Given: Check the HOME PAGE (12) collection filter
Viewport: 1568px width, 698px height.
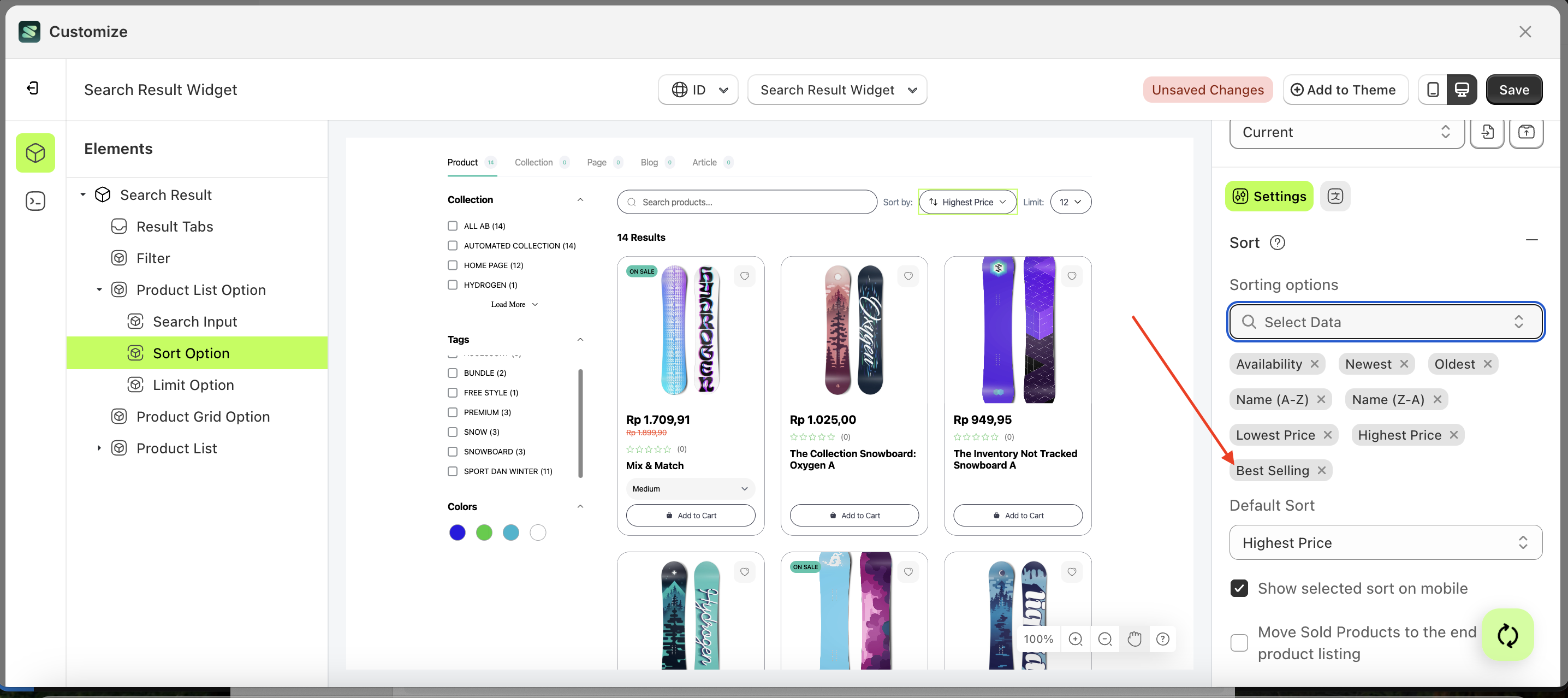Looking at the screenshot, I should point(452,265).
